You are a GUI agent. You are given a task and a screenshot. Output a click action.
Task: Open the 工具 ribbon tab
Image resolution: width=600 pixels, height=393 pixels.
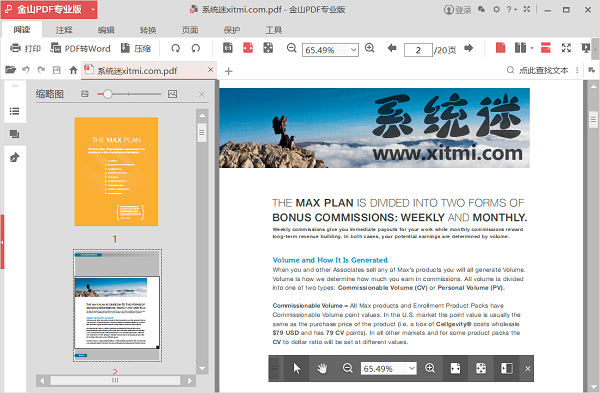coord(274,30)
